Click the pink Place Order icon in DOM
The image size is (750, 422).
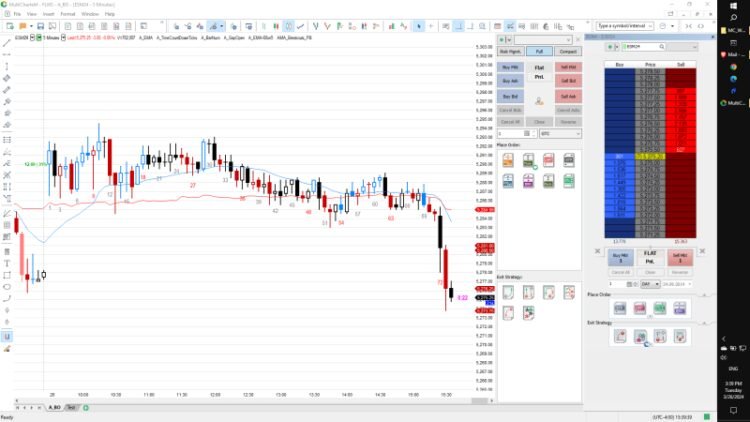640,308
